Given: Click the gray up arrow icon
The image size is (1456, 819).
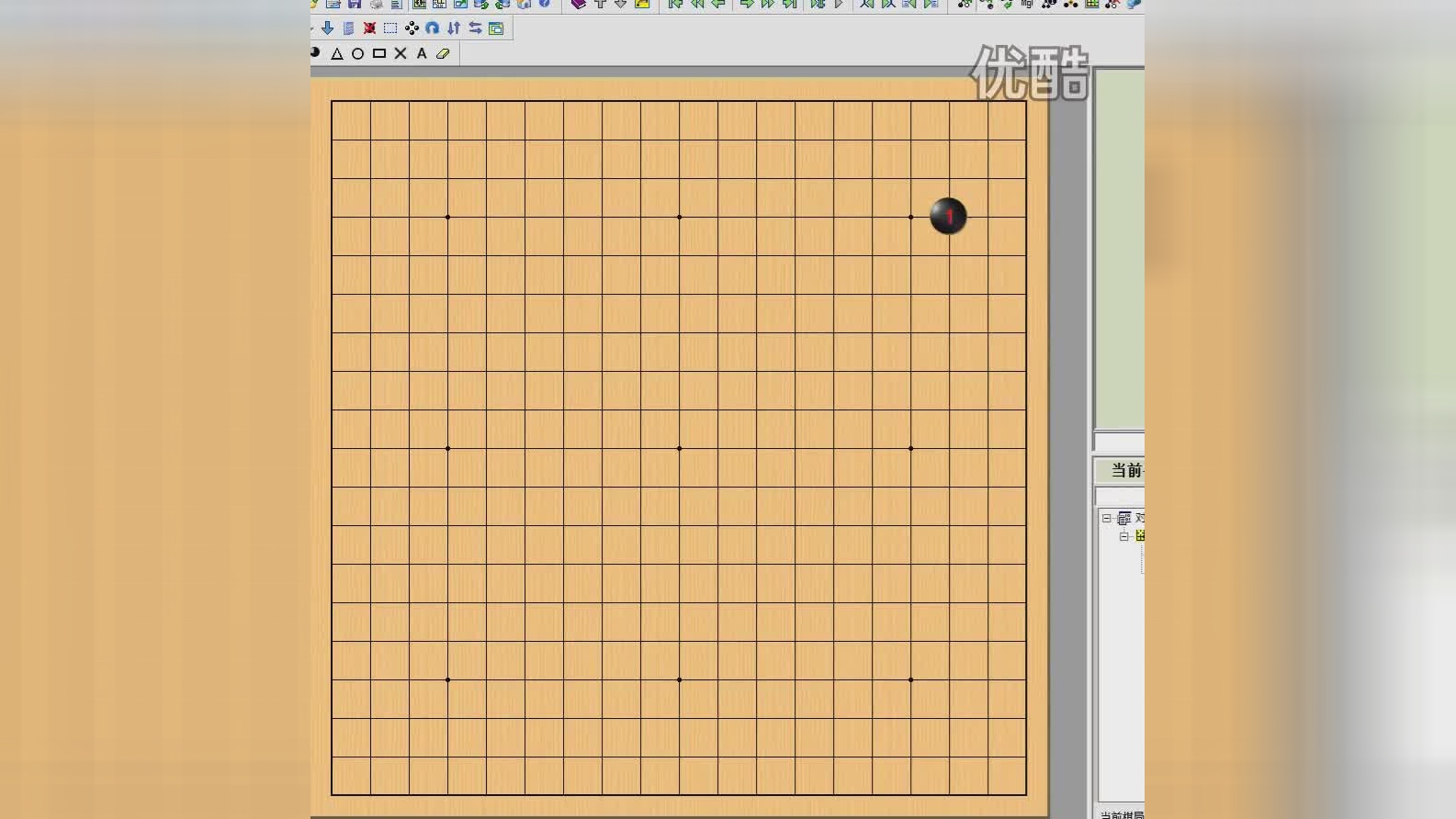Looking at the screenshot, I should coord(600,4).
